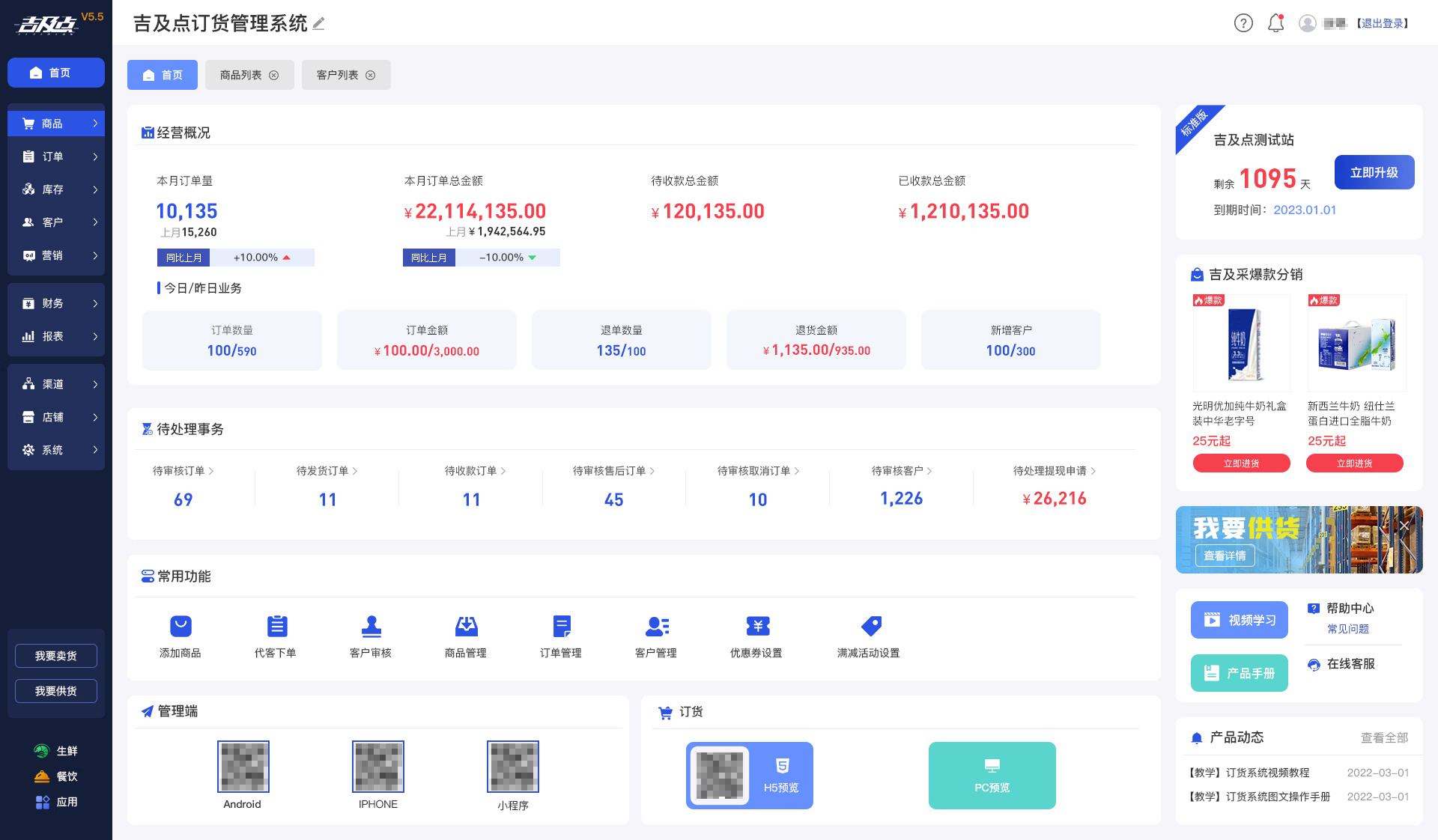Expand the 营销 sidebar menu
Screen dimensions: 1438x840
56,255
